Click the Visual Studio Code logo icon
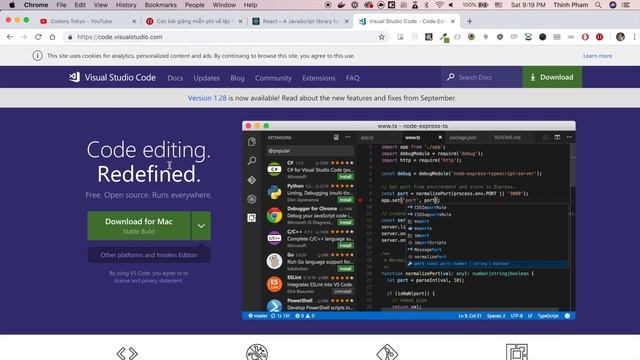The image size is (640, 360). (74, 77)
